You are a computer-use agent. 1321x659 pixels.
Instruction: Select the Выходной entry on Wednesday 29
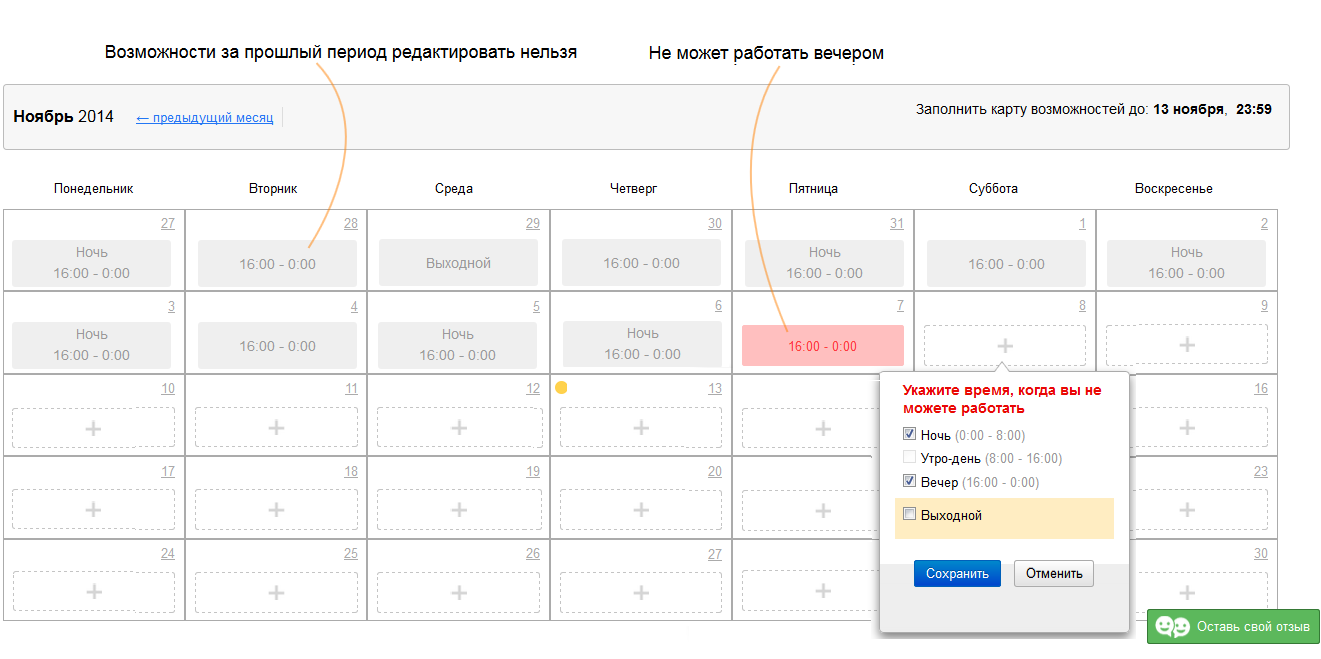tap(458, 263)
